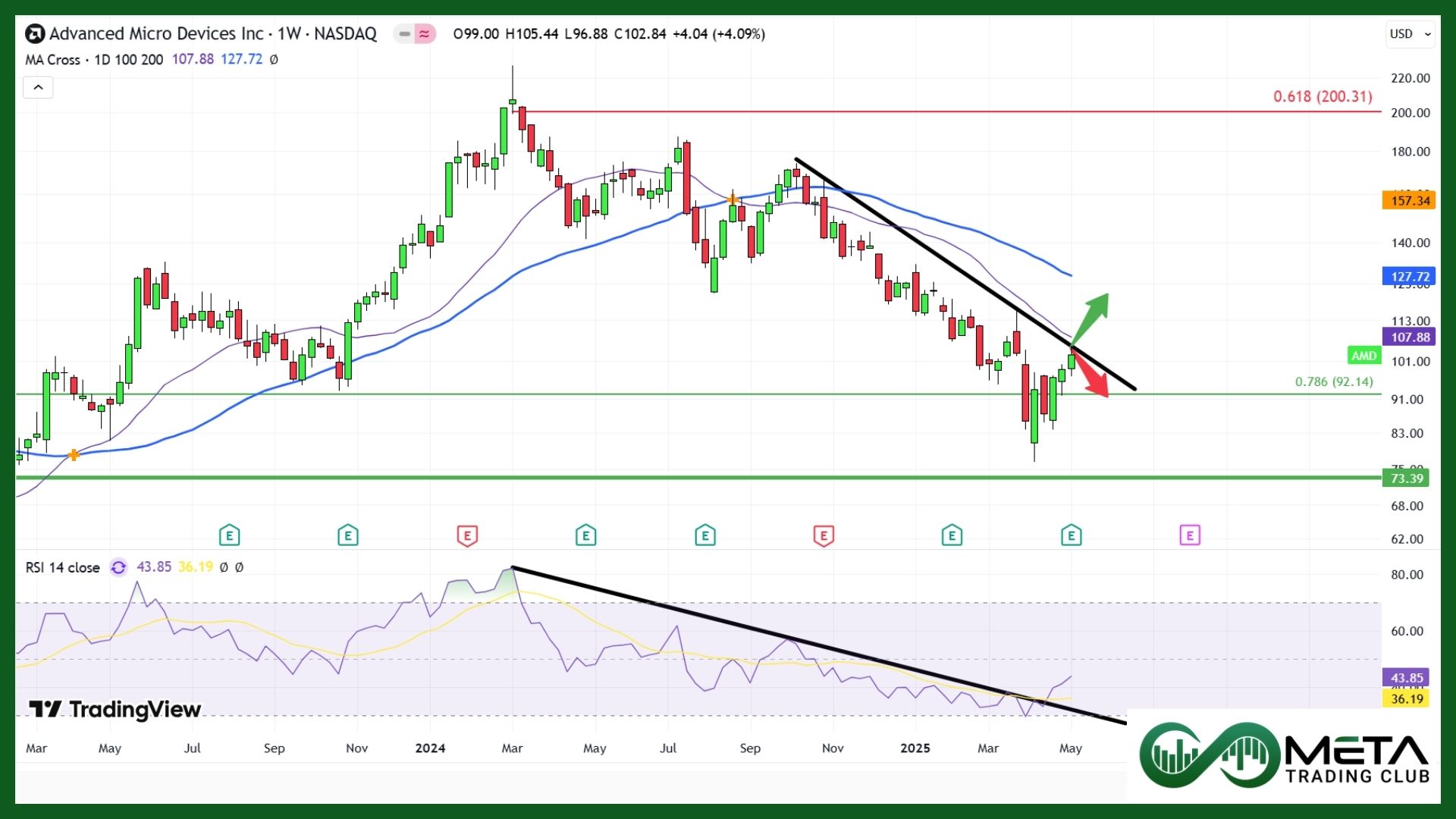Click the red earnings marker near November 2024
Image resolution: width=1456 pixels, height=819 pixels.
point(824,536)
